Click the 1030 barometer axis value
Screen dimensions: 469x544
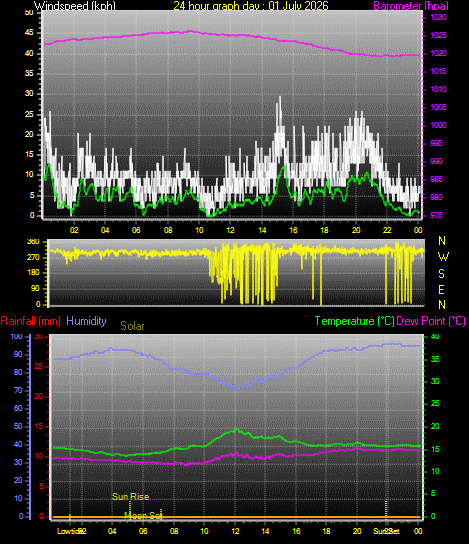click(438, 17)
